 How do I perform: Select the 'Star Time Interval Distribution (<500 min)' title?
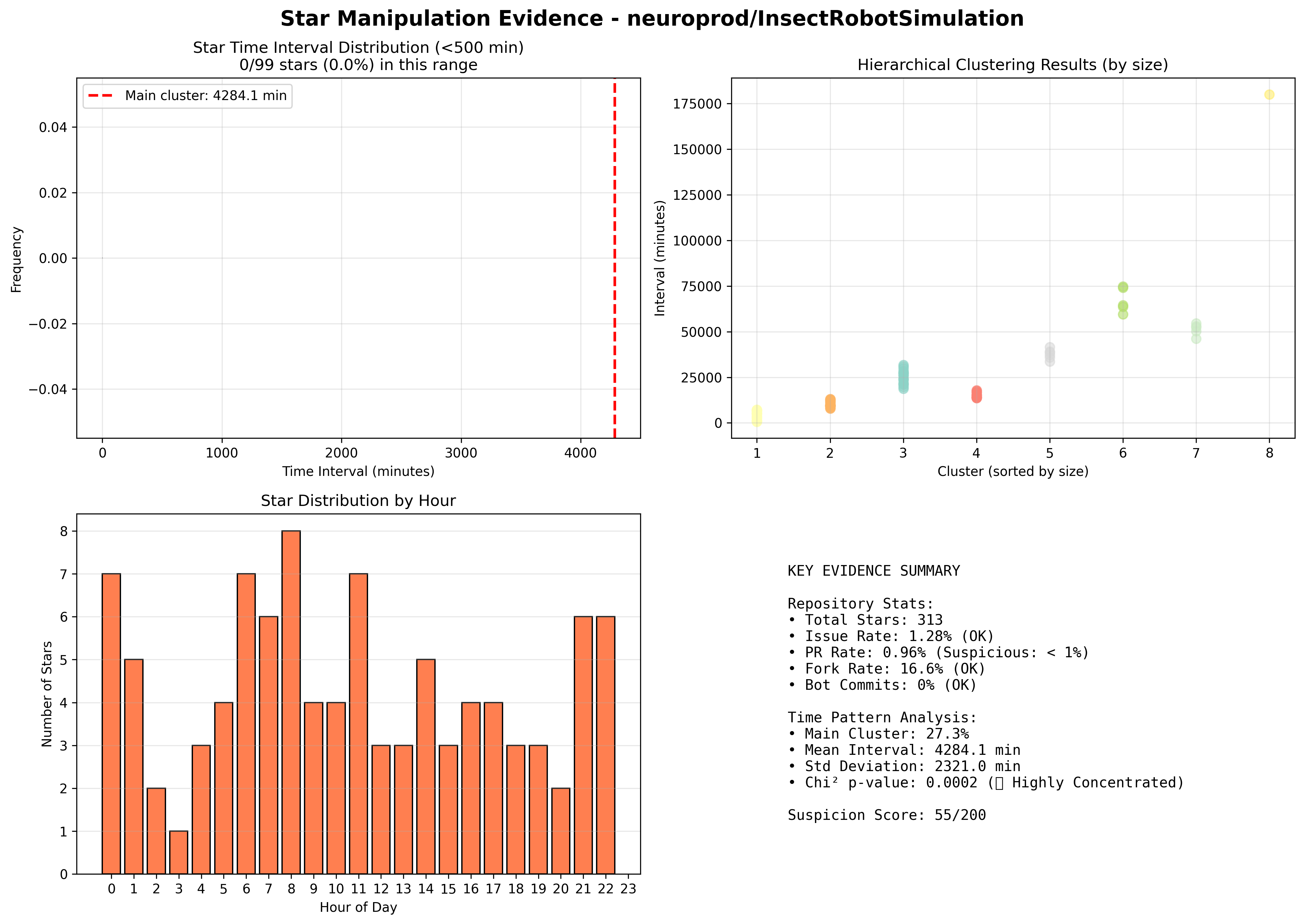[358, 48]
